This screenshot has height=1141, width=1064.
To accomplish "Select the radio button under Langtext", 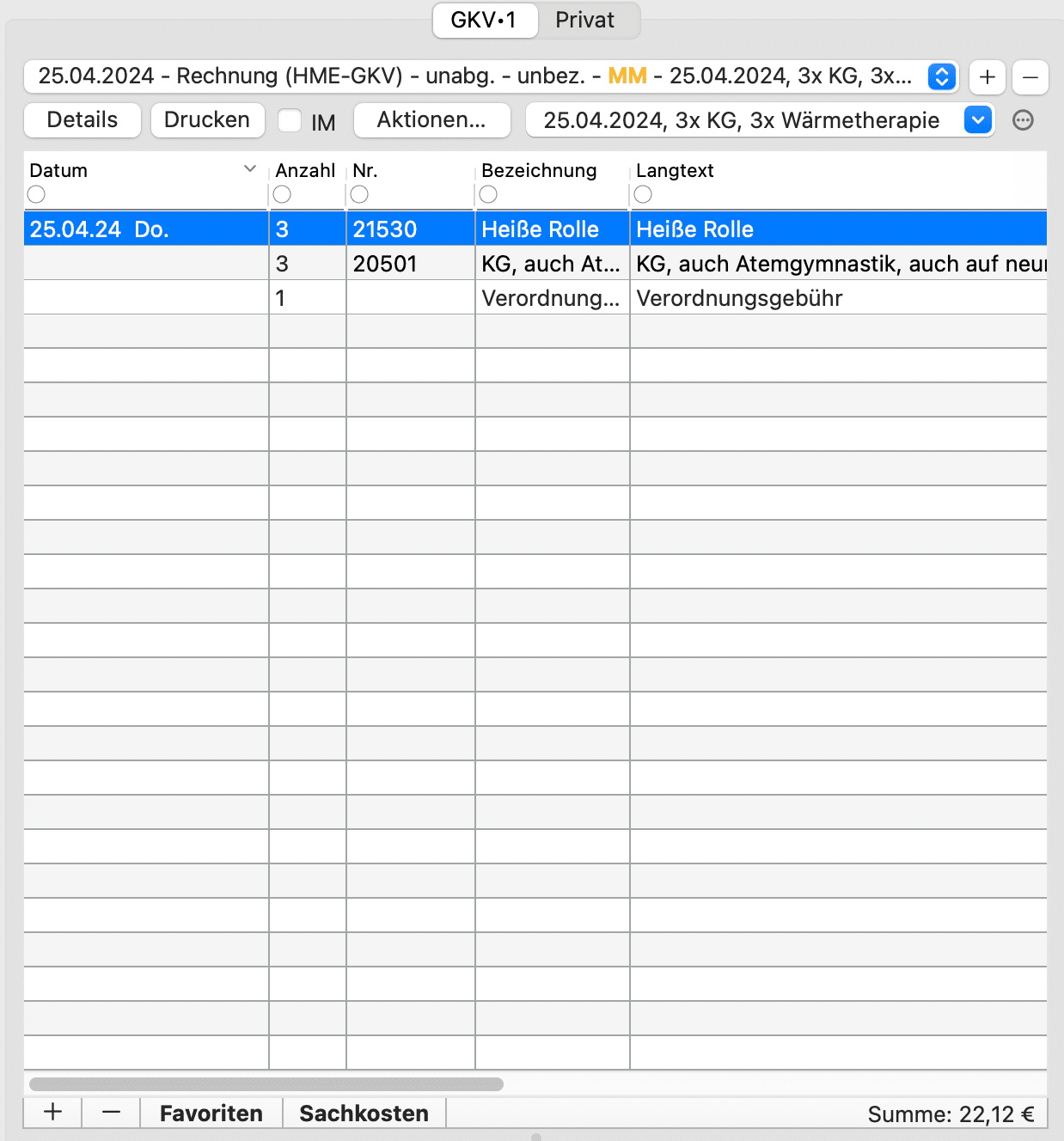I will click(643, 195).
